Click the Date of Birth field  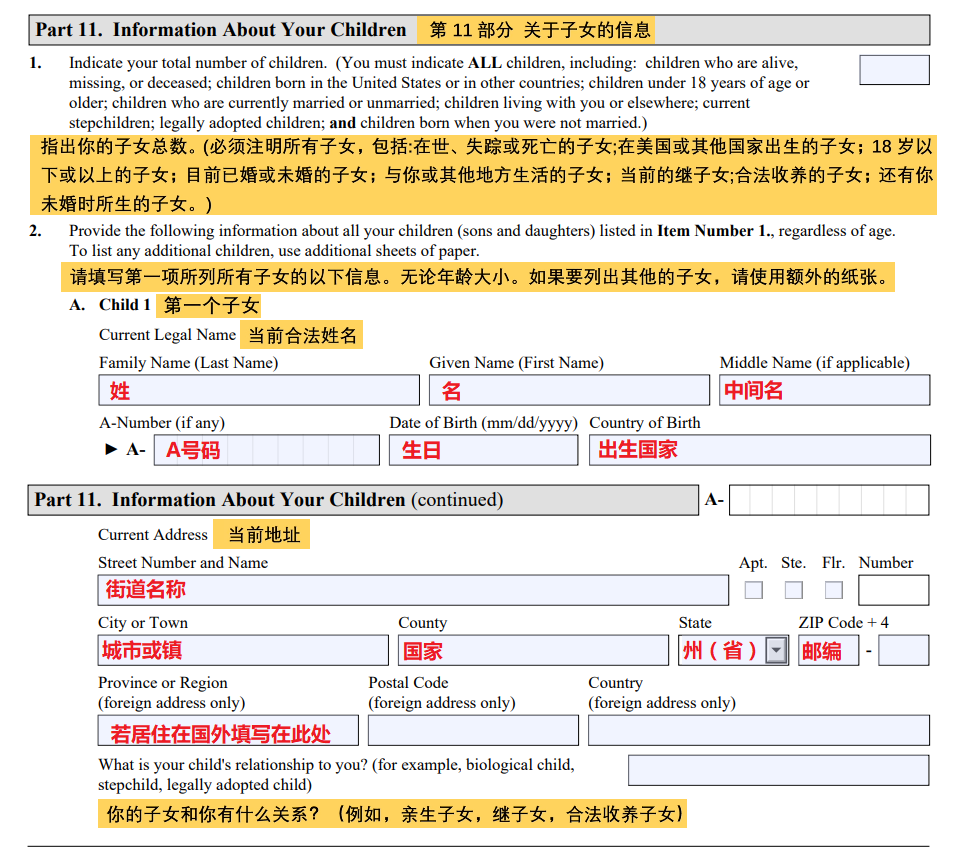pyautogui.click(x=484, y=450)
